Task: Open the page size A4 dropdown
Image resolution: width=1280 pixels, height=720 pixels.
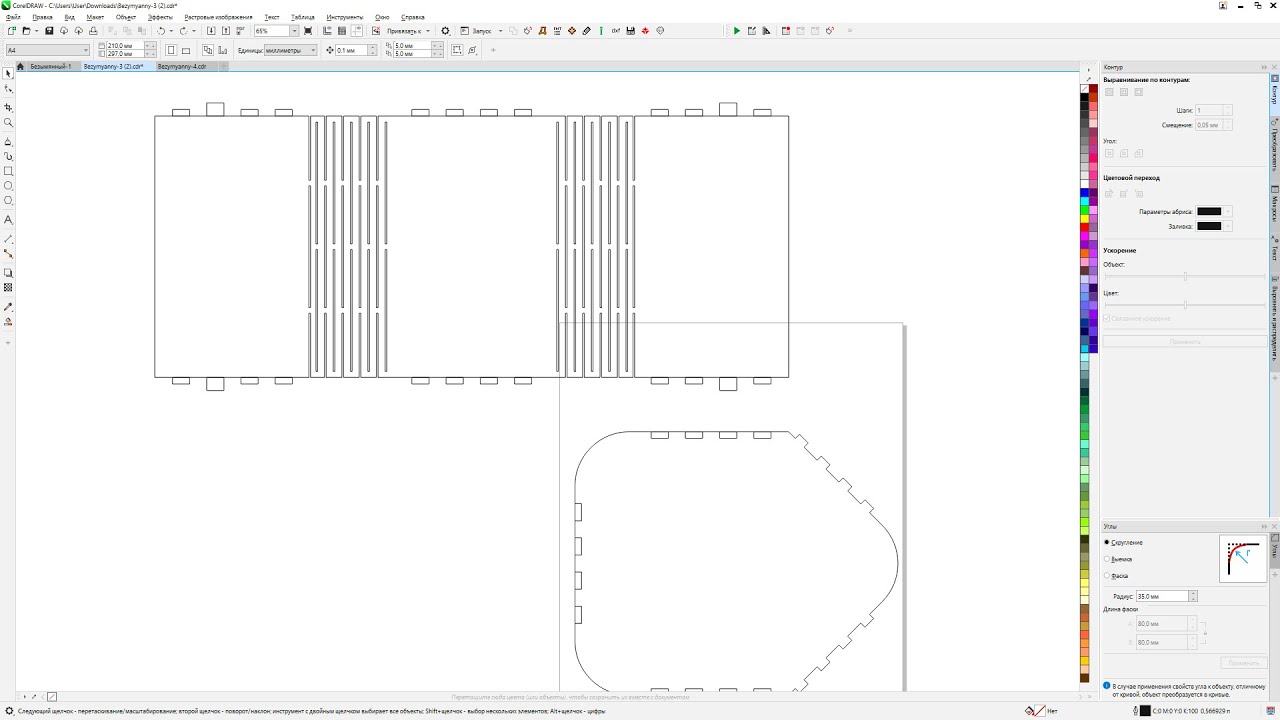Action: point(47,50)
